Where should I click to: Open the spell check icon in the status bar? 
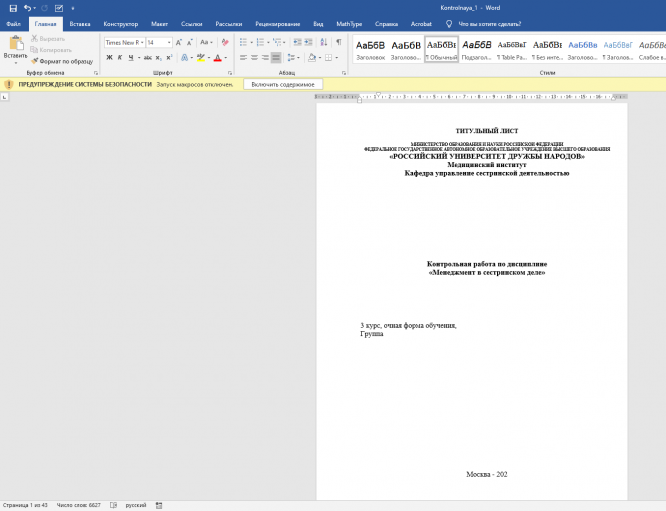click(113, 505)
